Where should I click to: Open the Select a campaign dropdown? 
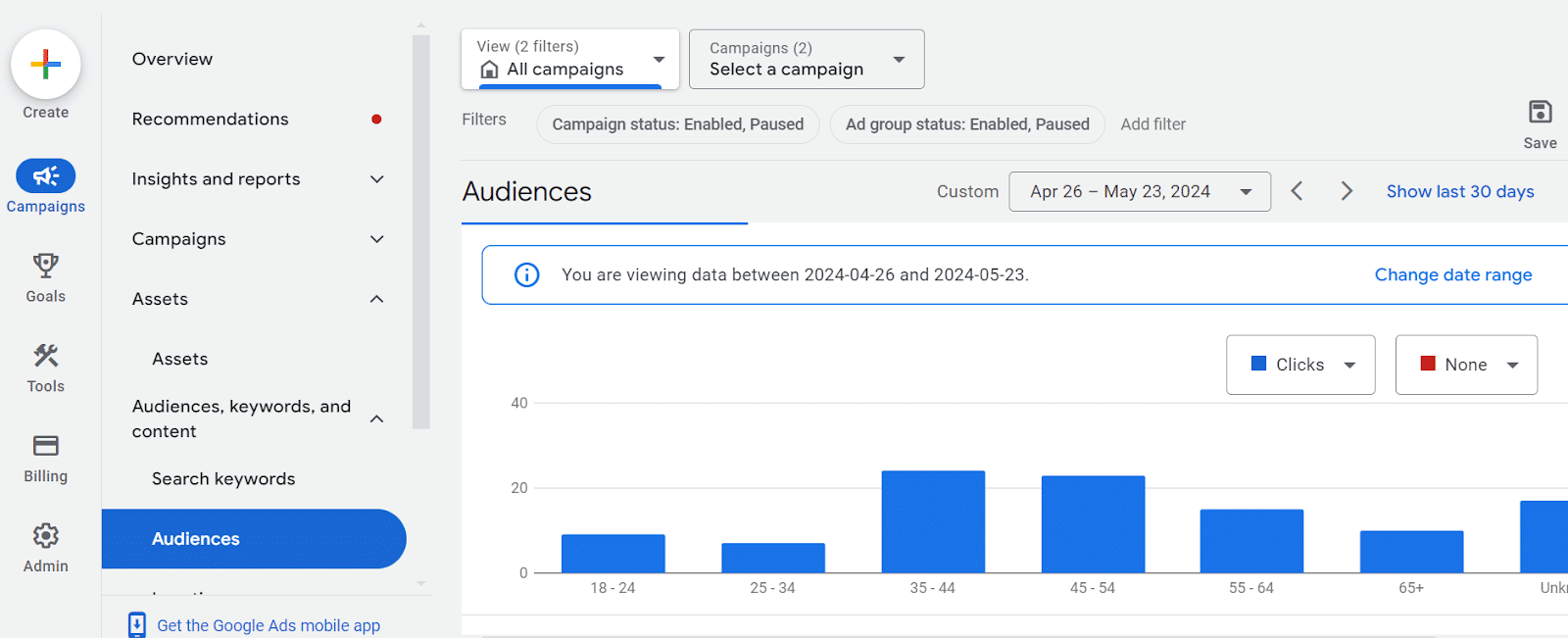[x=806, y=60]
